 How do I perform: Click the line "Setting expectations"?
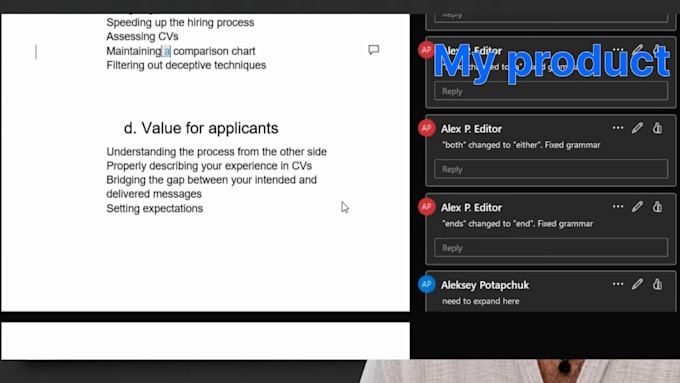[x=154, y=208]
